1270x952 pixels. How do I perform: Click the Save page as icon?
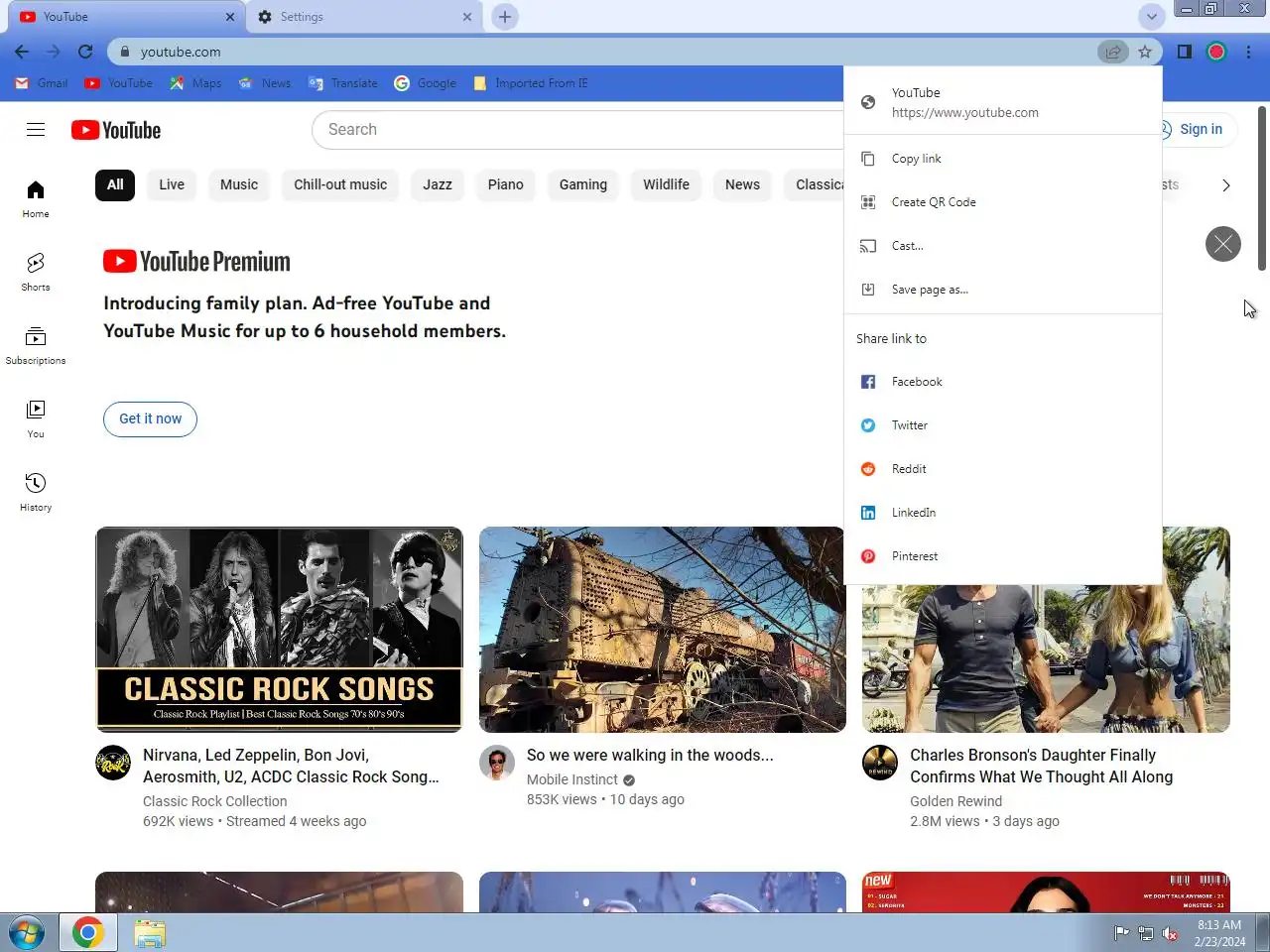[868, 290]
